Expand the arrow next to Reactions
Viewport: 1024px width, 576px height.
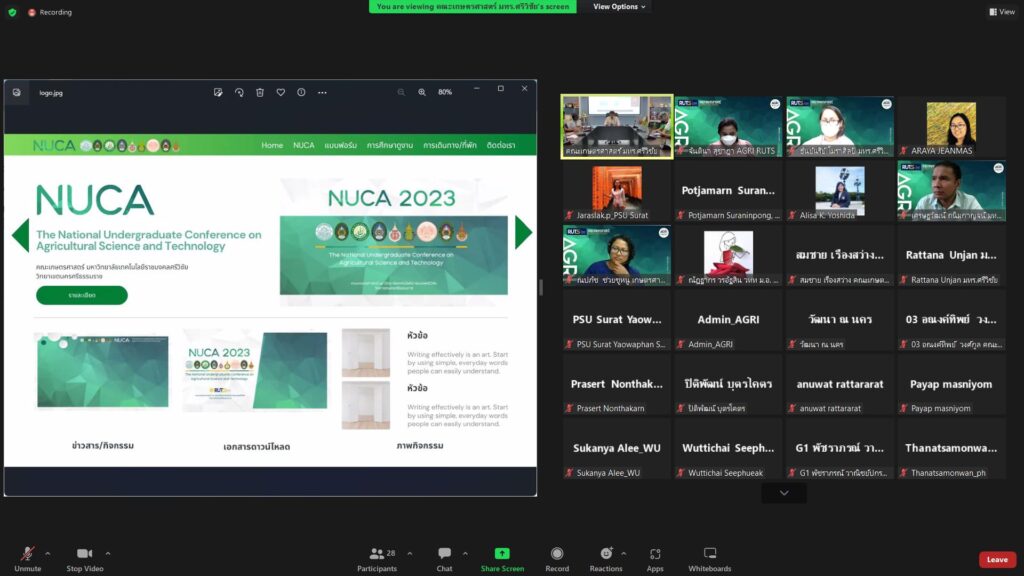tap(624, 553)
